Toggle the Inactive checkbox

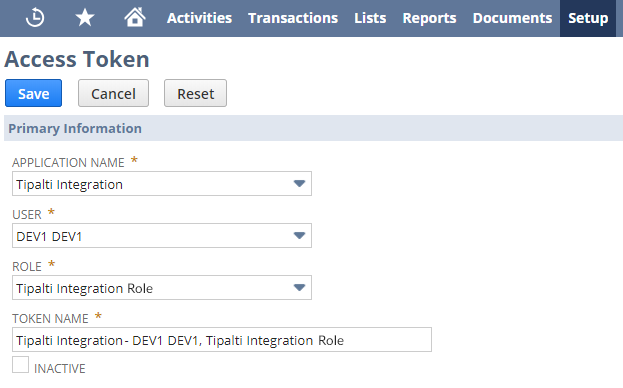[x=20, y=365]
